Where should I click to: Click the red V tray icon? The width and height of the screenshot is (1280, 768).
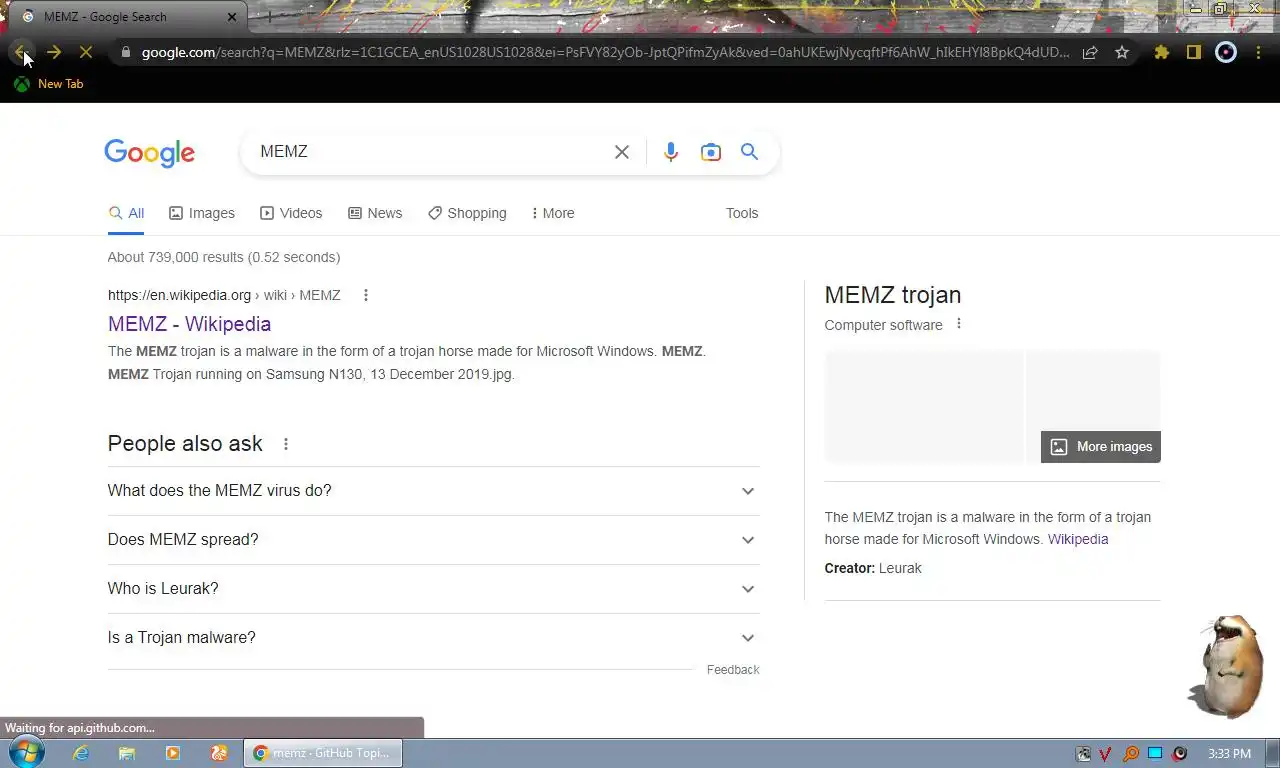point(1106,754)
